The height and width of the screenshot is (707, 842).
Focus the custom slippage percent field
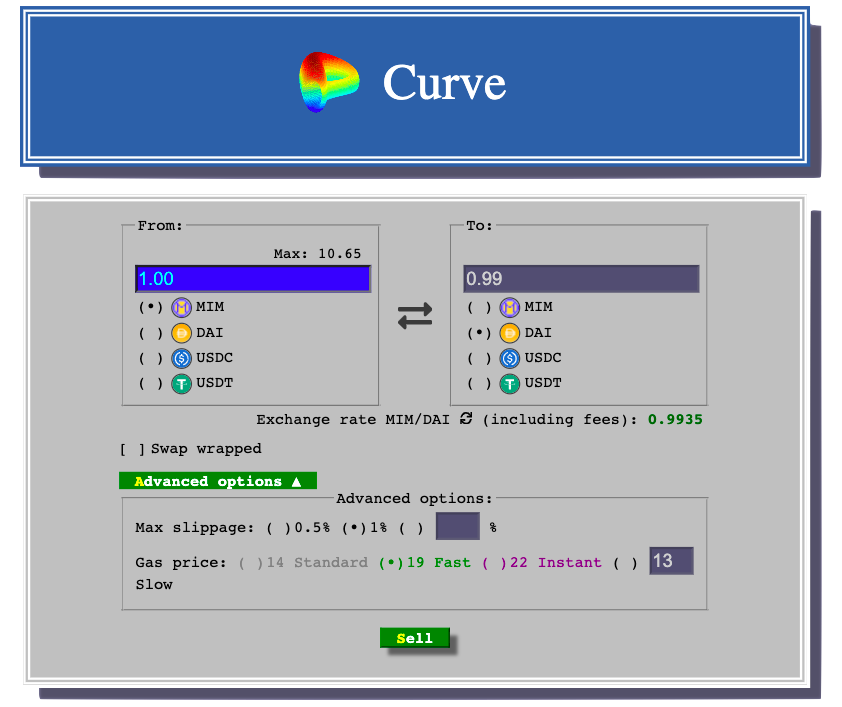tap(458, 526)
